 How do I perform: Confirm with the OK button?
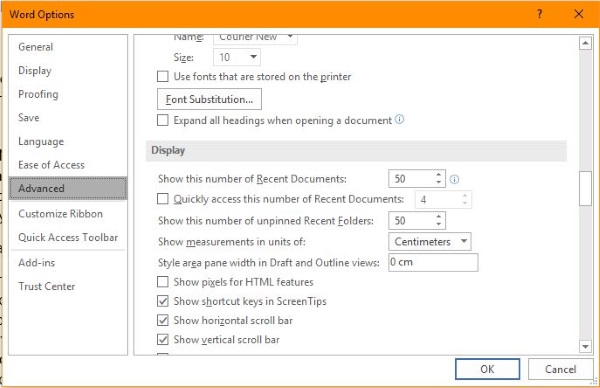point(487,369)
